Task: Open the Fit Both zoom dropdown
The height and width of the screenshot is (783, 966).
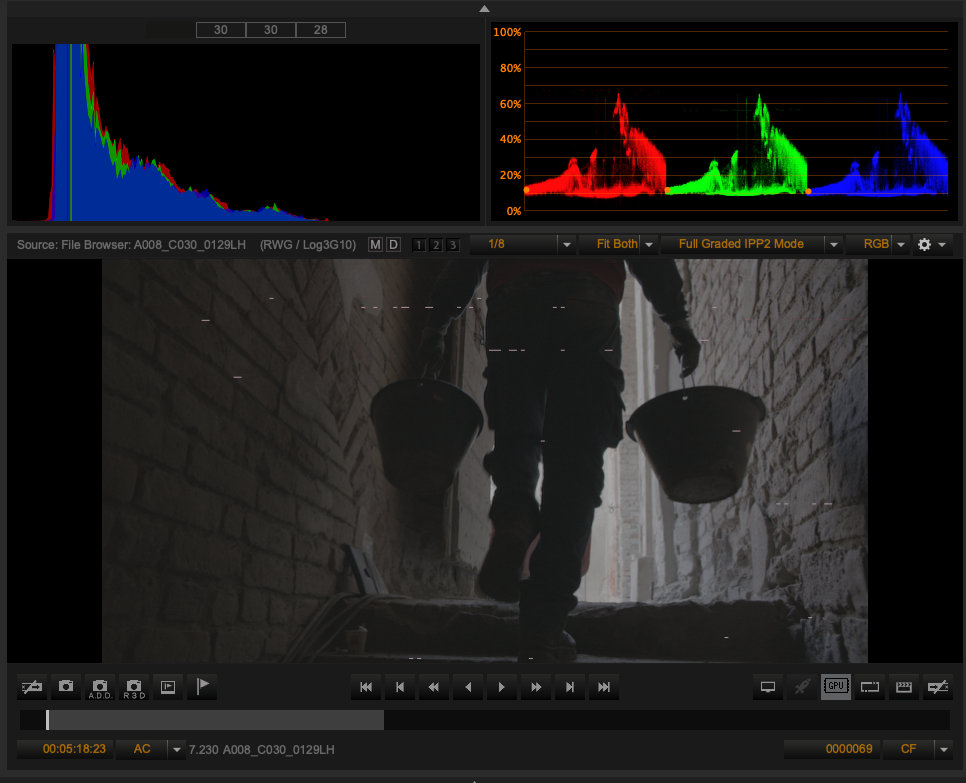Action: 618,245
